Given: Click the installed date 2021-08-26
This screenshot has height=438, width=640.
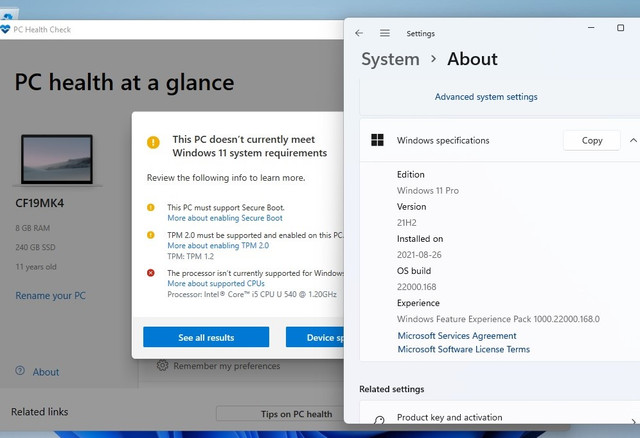Looking at the screenshot, I should pyautogui.click(x=419, y=255).
